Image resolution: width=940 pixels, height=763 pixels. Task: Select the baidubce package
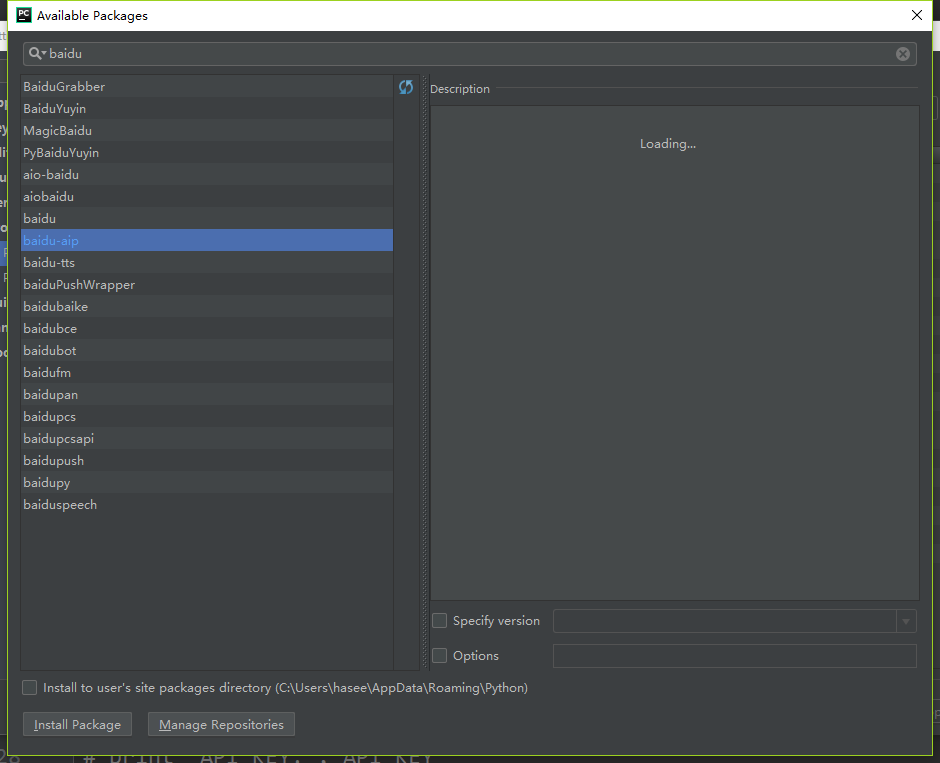click(x=207, y=328)
